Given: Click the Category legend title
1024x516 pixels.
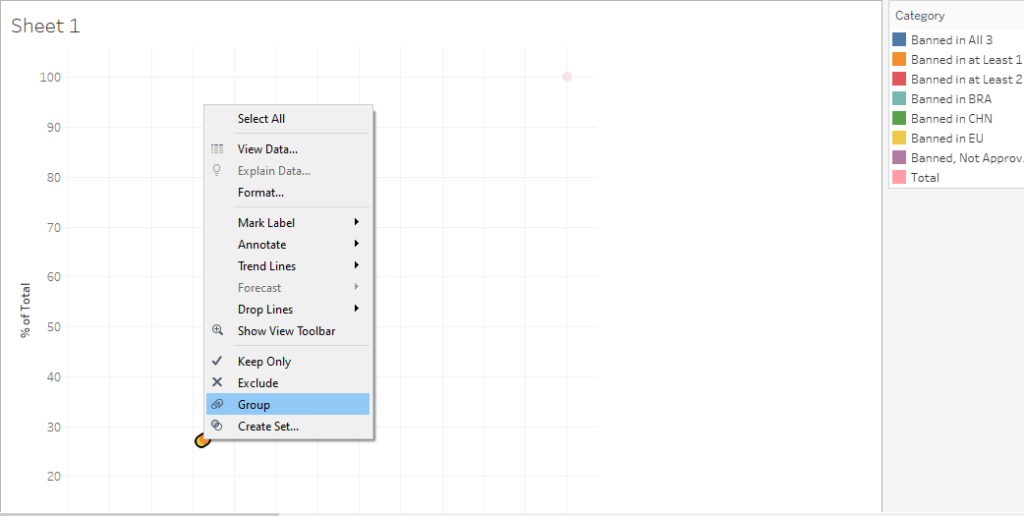Looking at the screenshot, I should click(x=920, y=16).
